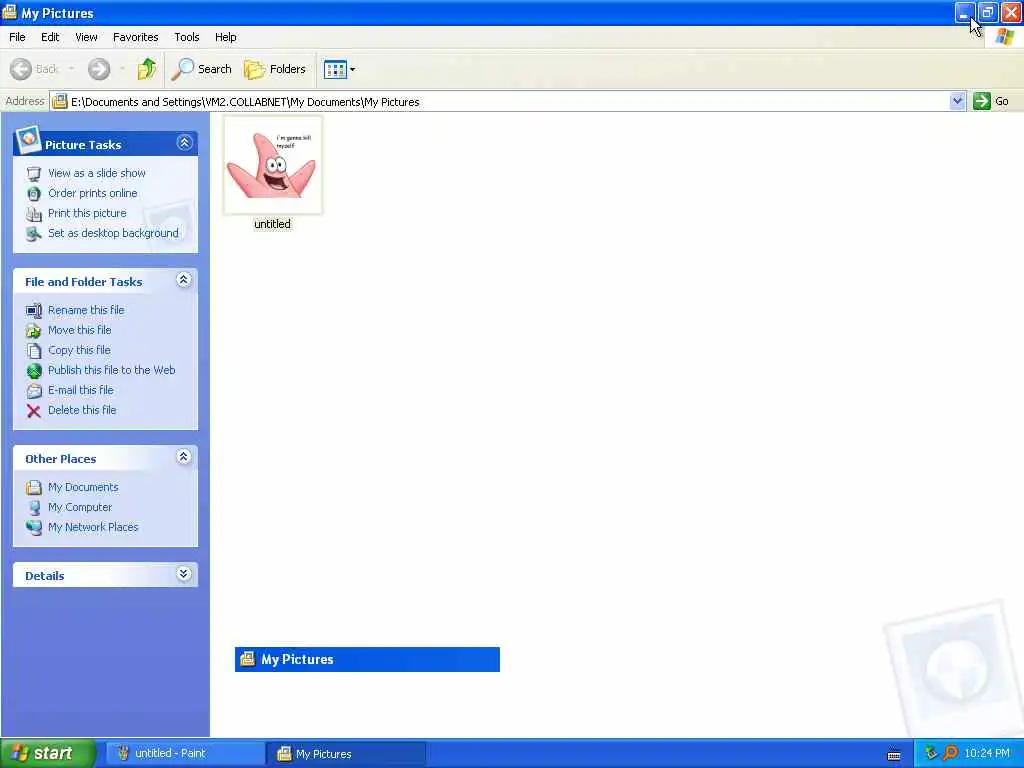
Task: Click the taskbar clock showing 10:24 PM
Action: tap(987, 753)
